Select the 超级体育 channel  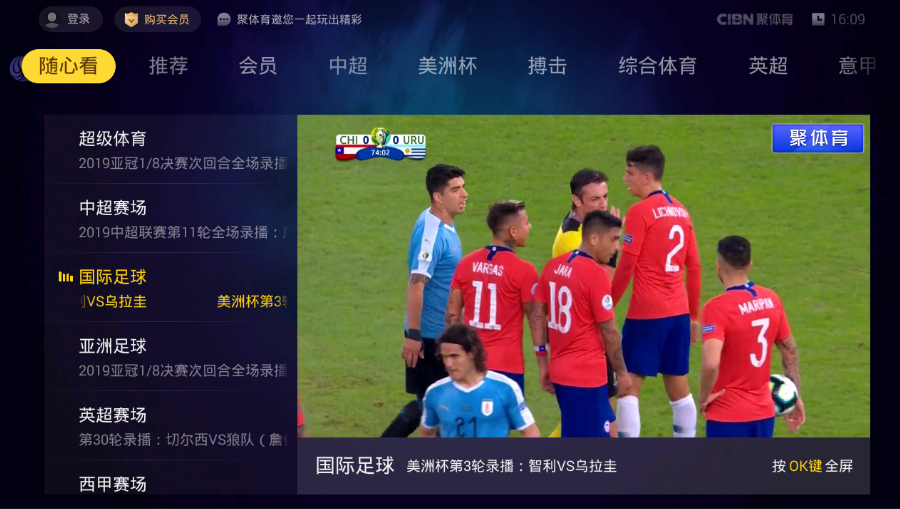(171, 150)
